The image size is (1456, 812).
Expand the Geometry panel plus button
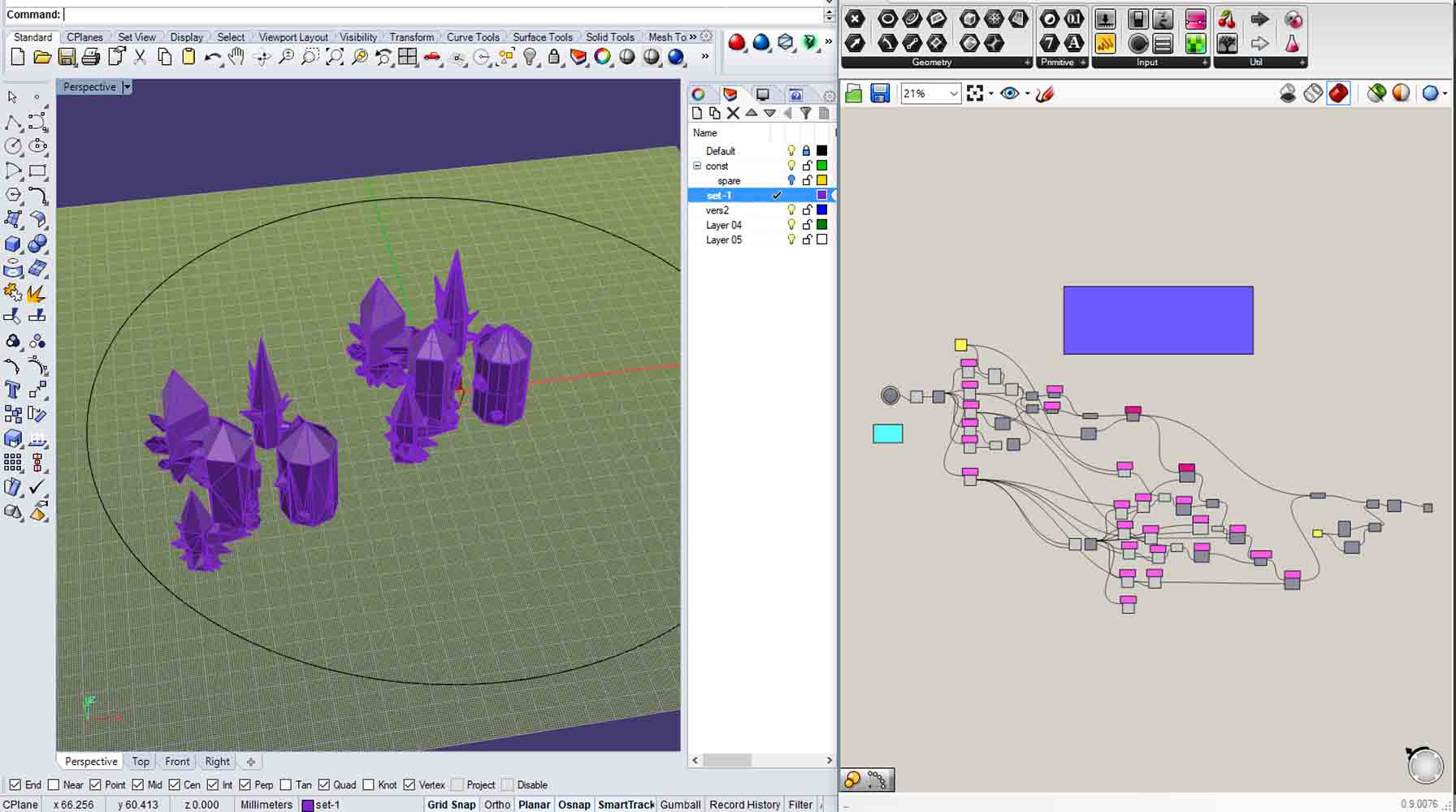pyautogui.click(x=1027, y=63)
